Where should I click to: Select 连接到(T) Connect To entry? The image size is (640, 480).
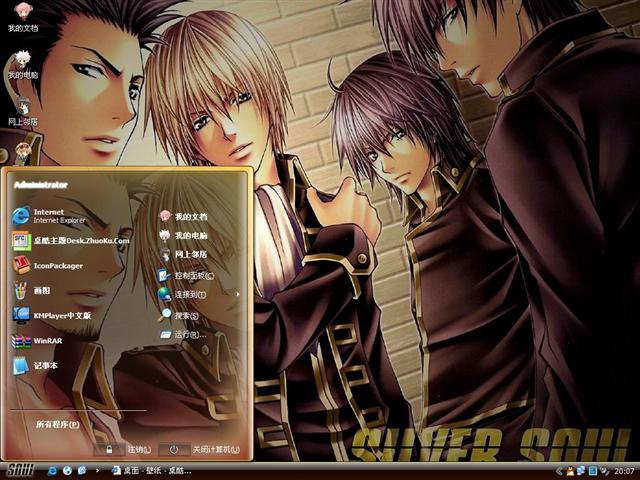182,294
